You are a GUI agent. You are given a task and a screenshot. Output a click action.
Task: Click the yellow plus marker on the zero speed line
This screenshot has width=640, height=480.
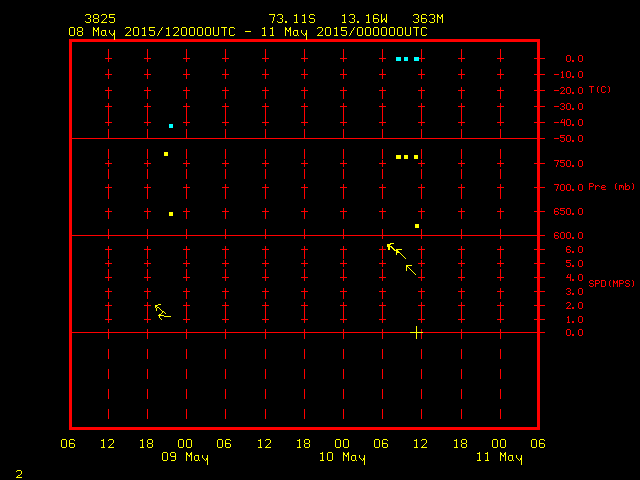417,332
